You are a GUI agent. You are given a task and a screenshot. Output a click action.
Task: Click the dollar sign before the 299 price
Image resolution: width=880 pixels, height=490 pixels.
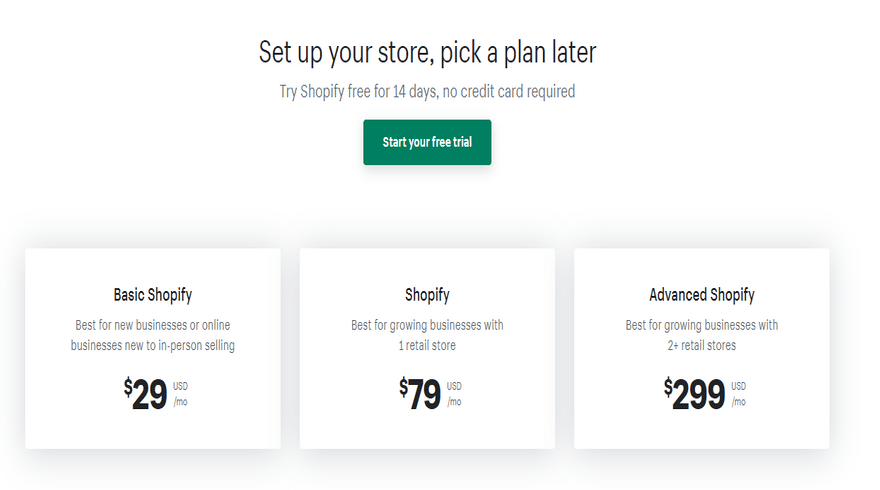pos(668,386)
